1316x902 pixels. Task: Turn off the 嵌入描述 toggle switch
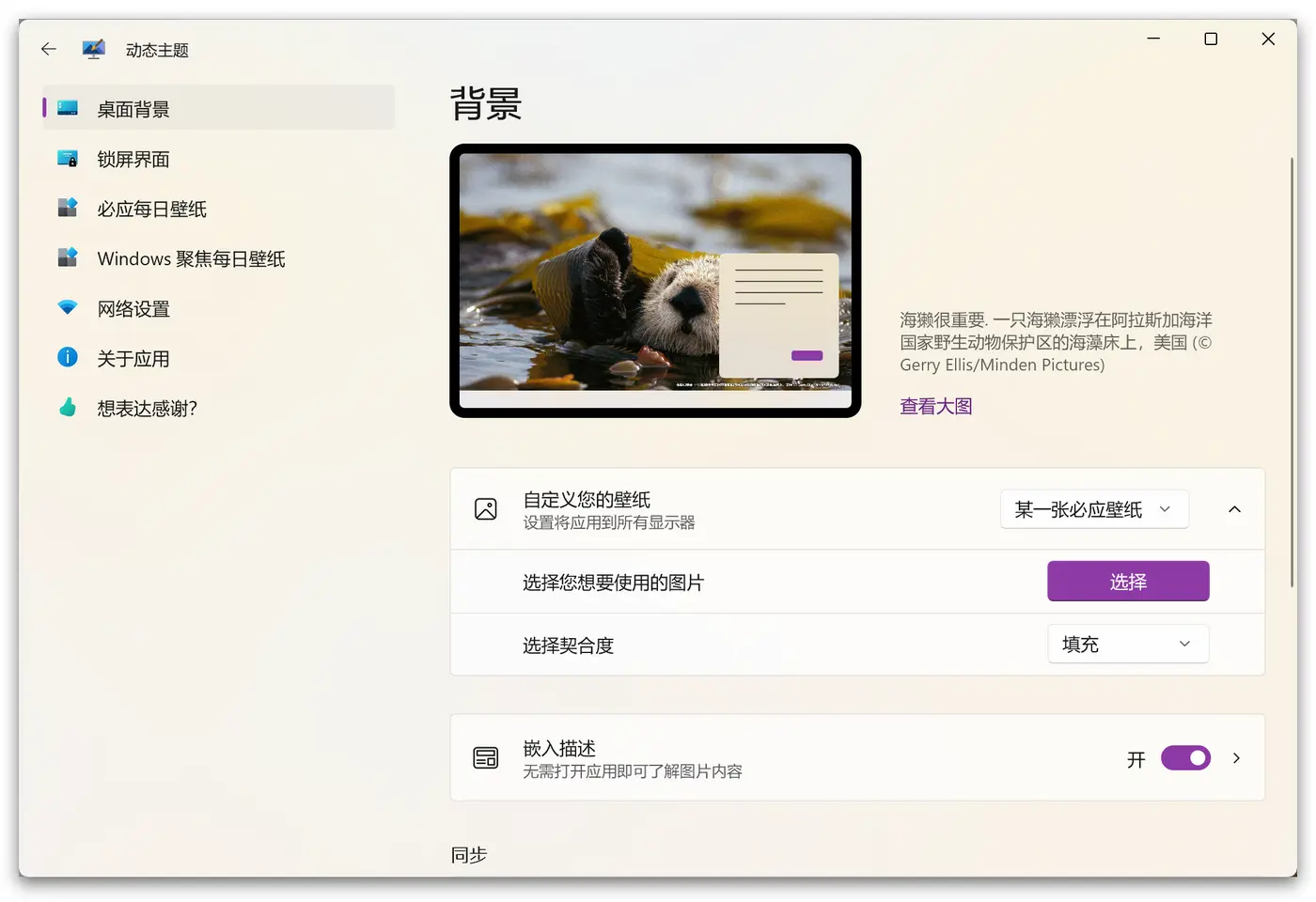(x=1185, y=758)
